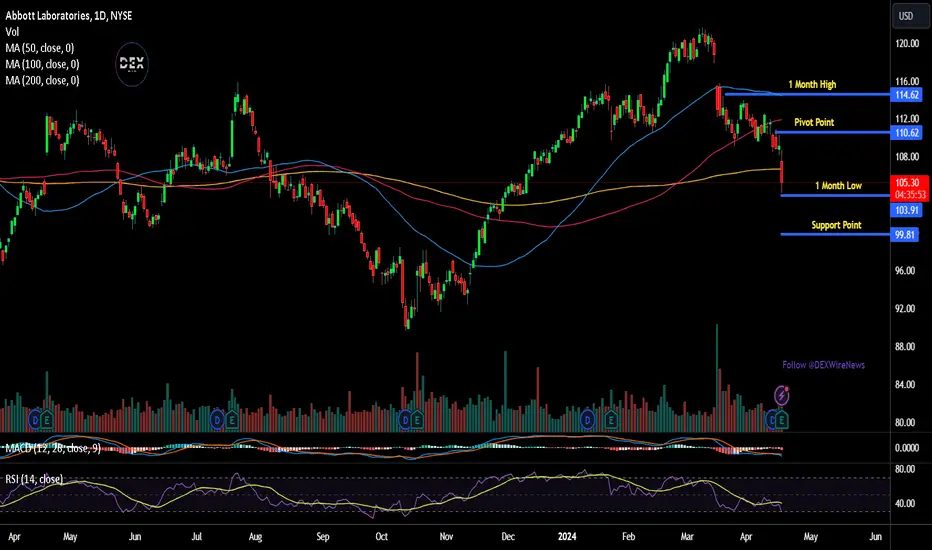Open dividend marker D near May
Viewport: 932px width, 550px height.
34,420
